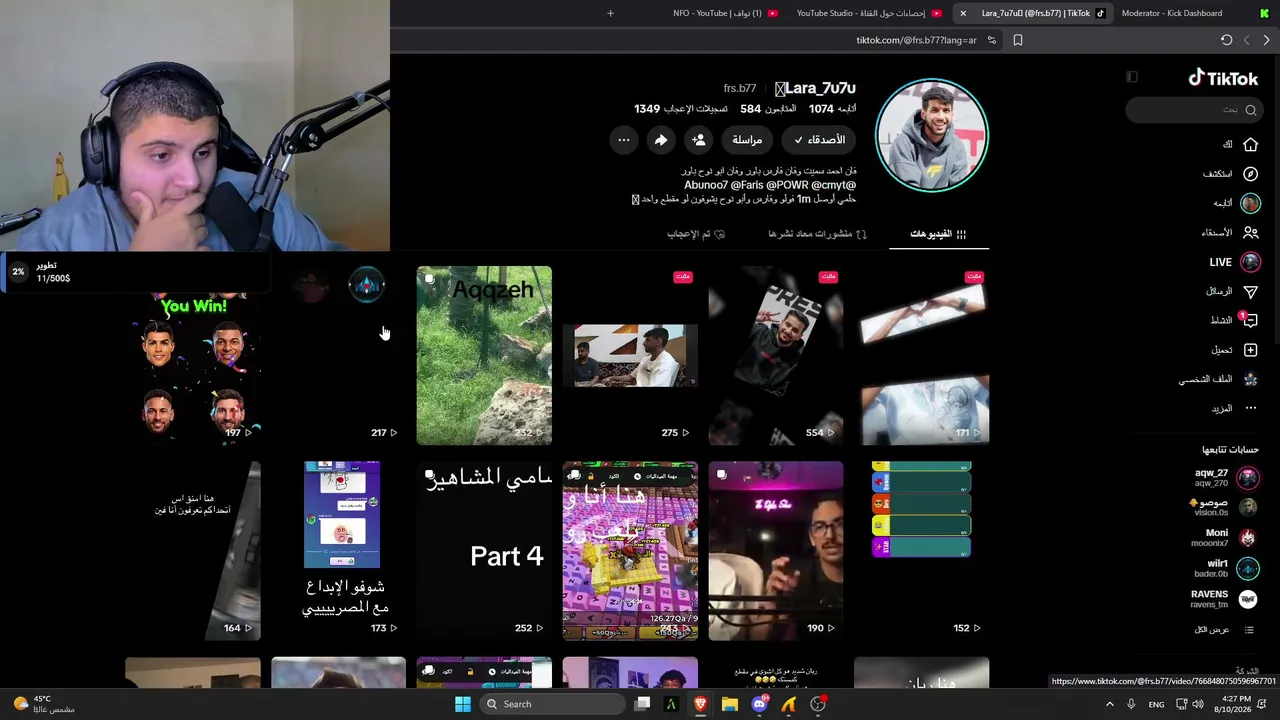
Task: Click the taskbar Search box
Action: click(x=552, y=704)
